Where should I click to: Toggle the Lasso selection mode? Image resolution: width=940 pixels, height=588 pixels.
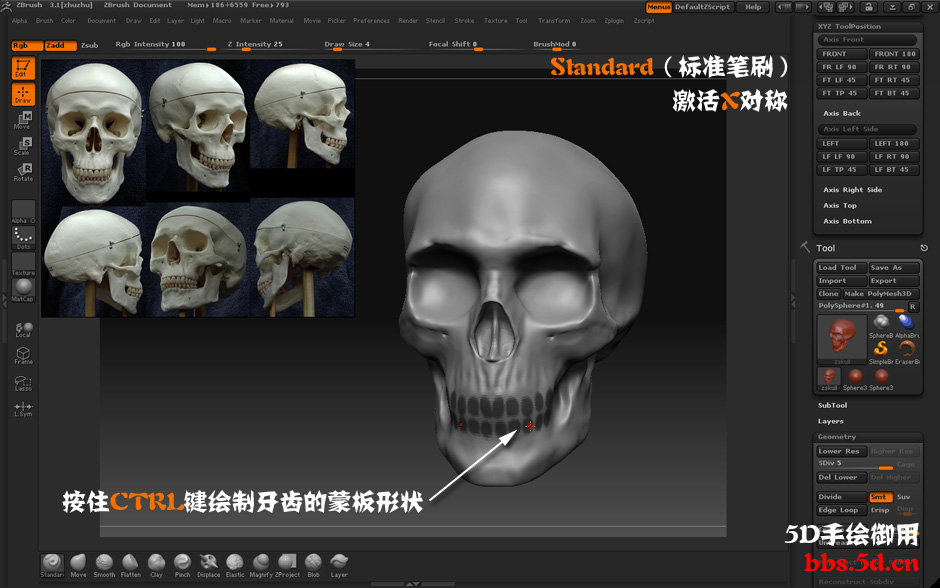click(x=23, y=383)
